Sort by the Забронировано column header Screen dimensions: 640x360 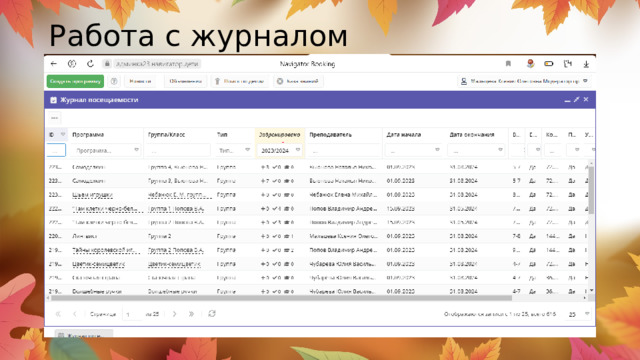tap(280, 135)
